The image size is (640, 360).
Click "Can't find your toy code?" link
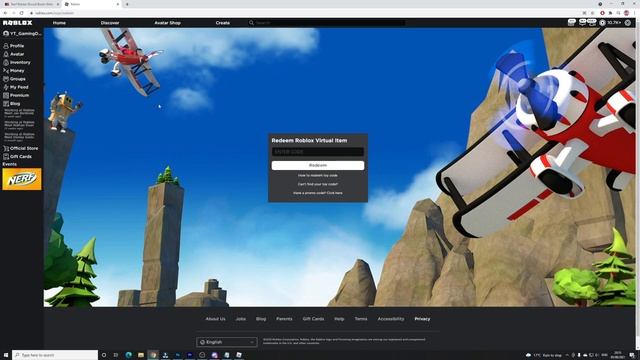318,184
